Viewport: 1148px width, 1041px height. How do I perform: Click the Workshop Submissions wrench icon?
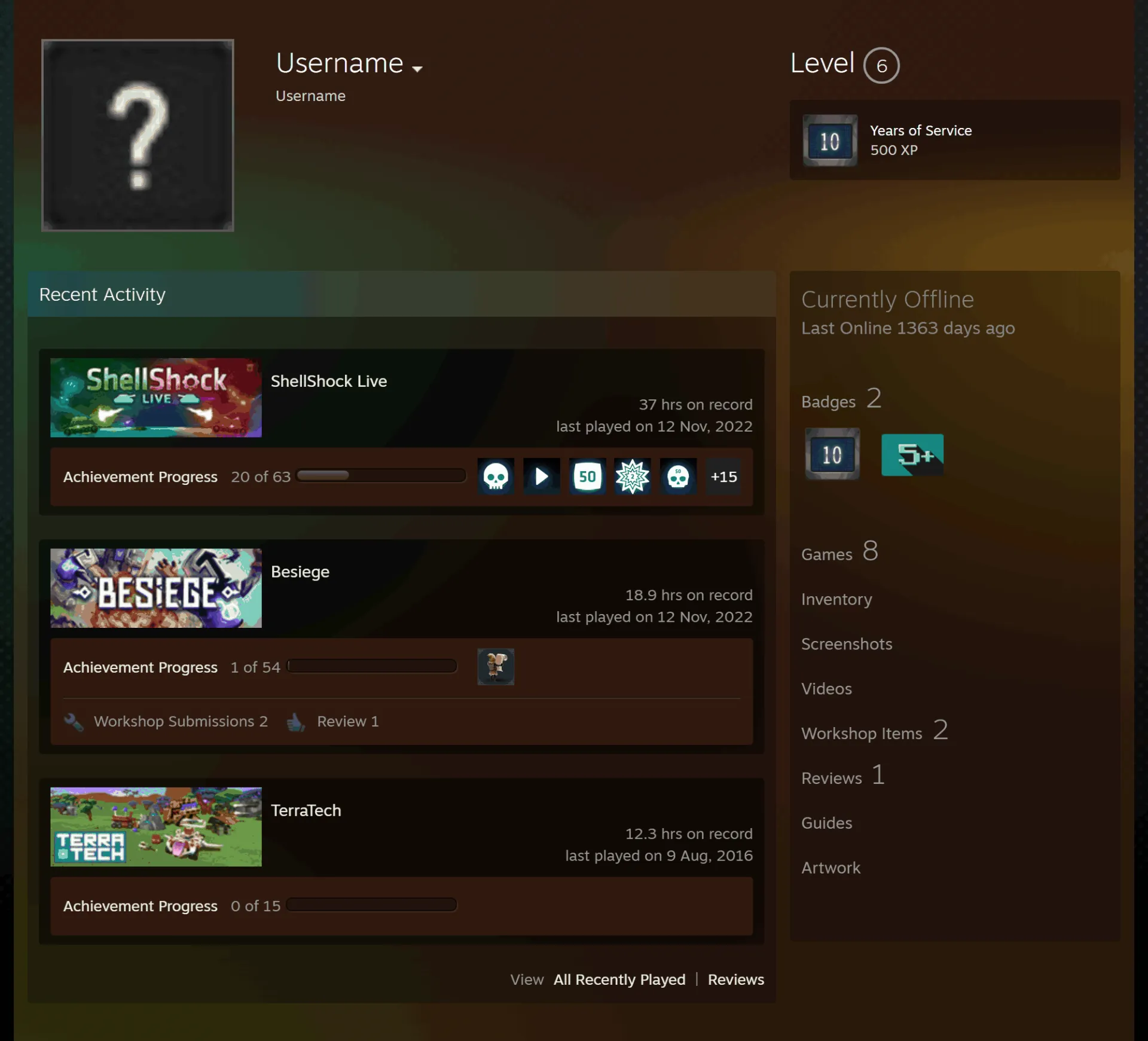point(74,722)
